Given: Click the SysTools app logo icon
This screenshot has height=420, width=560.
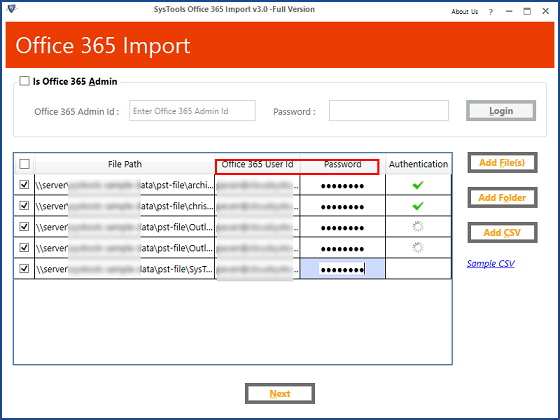Looking at the screenshot, I should [11, 8].
